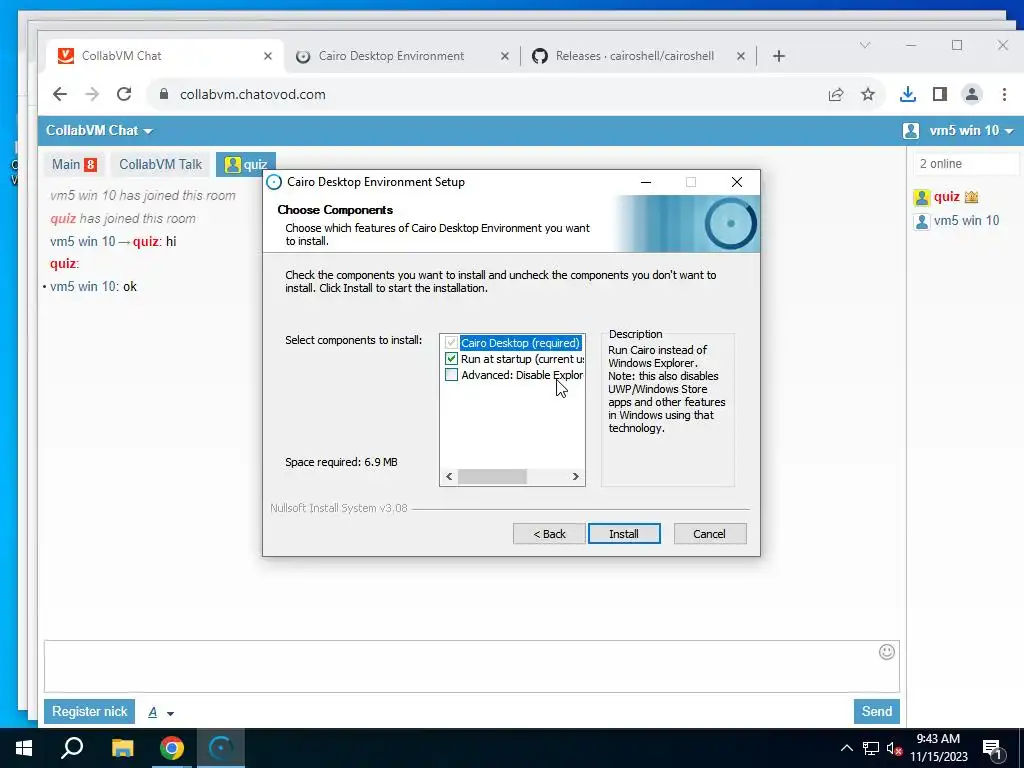
Task: Click 'vm5 win 10' in online list
Action: (967, 221)
